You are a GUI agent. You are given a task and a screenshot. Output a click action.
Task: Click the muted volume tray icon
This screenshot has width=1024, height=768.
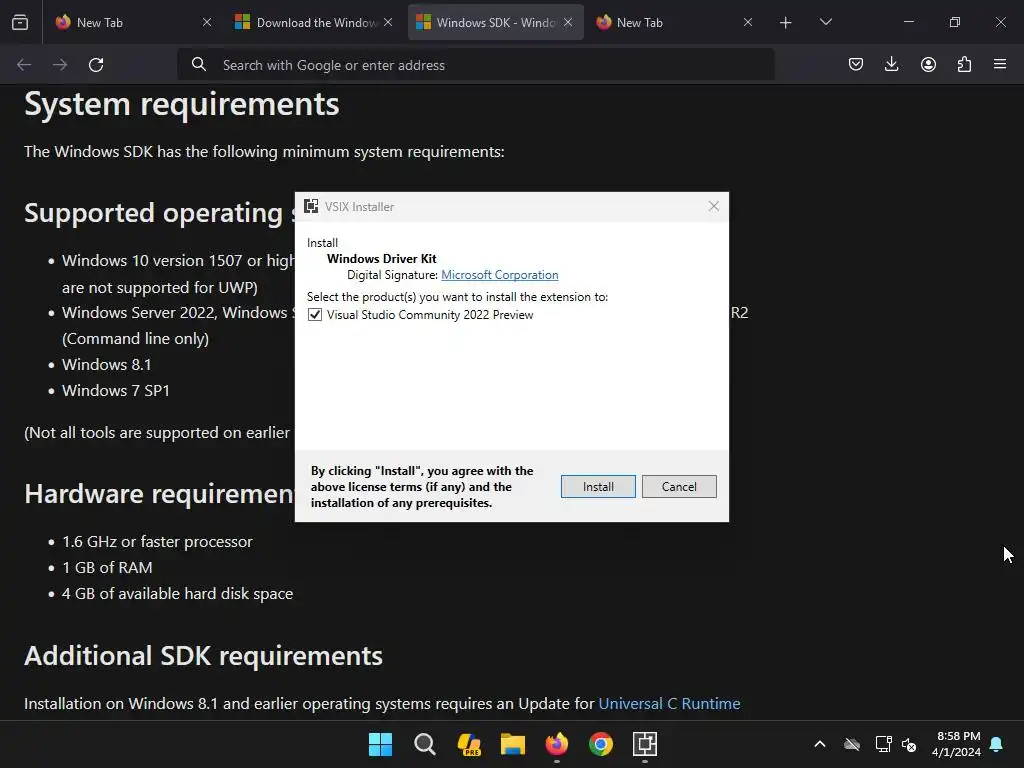coord(909,744)
